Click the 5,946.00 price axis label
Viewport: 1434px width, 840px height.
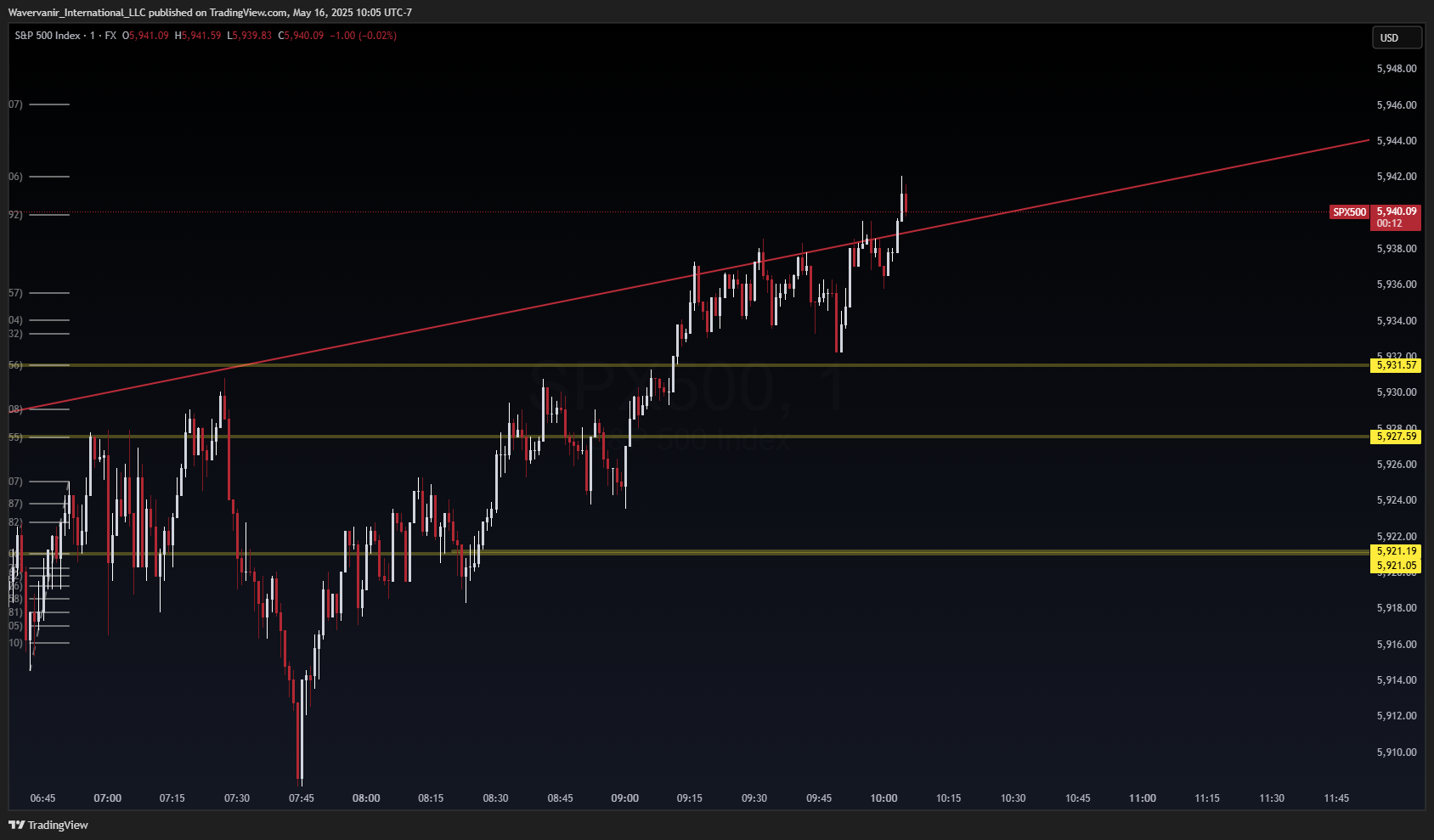[x=1397, y=105]
